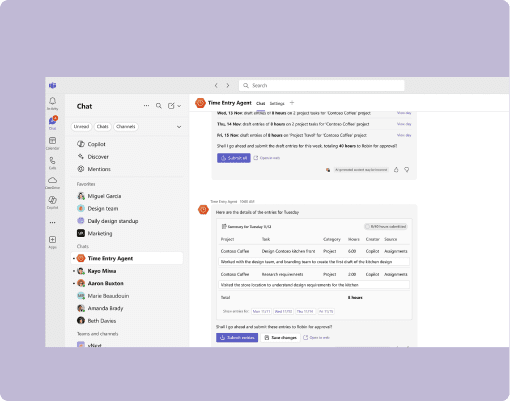Open View day link for Thu 14 Nov

click(x=404, y=124)
